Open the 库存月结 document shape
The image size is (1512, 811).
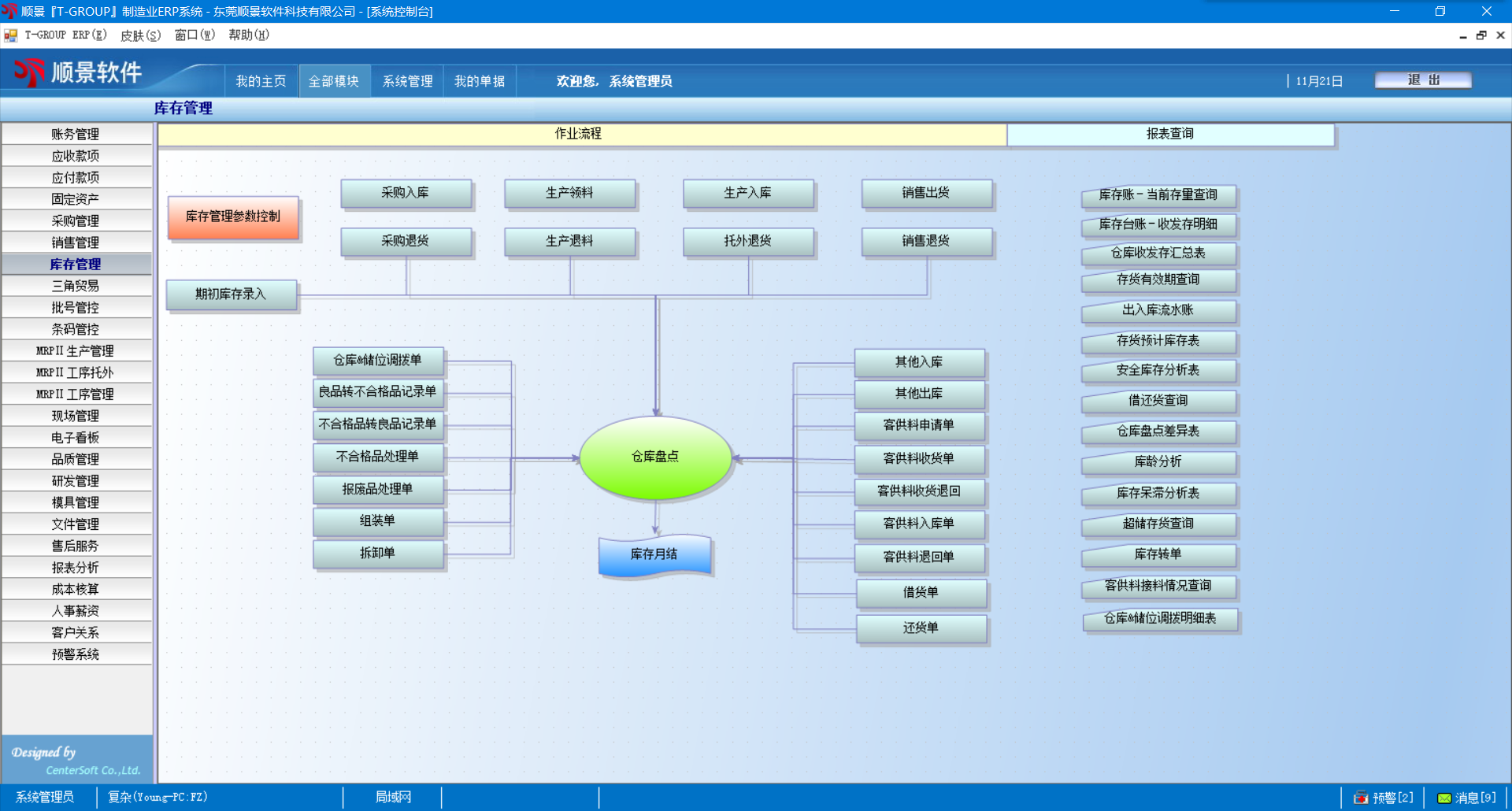[x=654, y=554]
